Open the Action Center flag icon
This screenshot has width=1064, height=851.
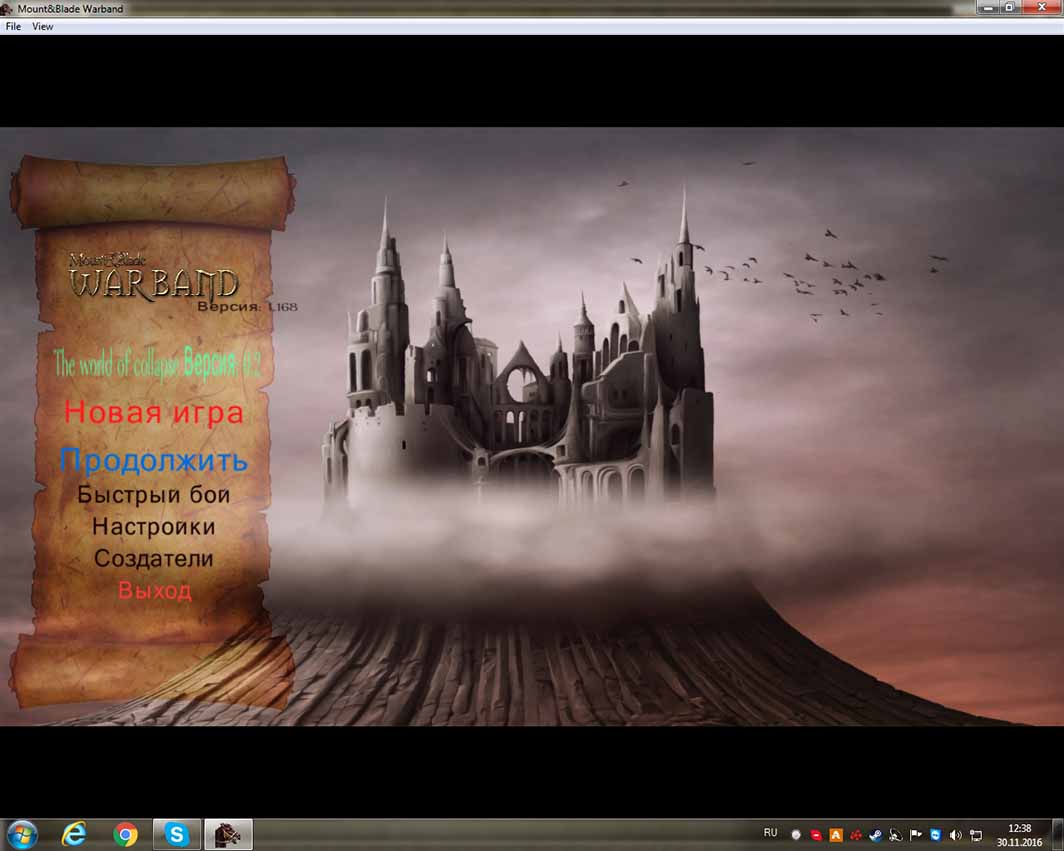tap(915, 834)
